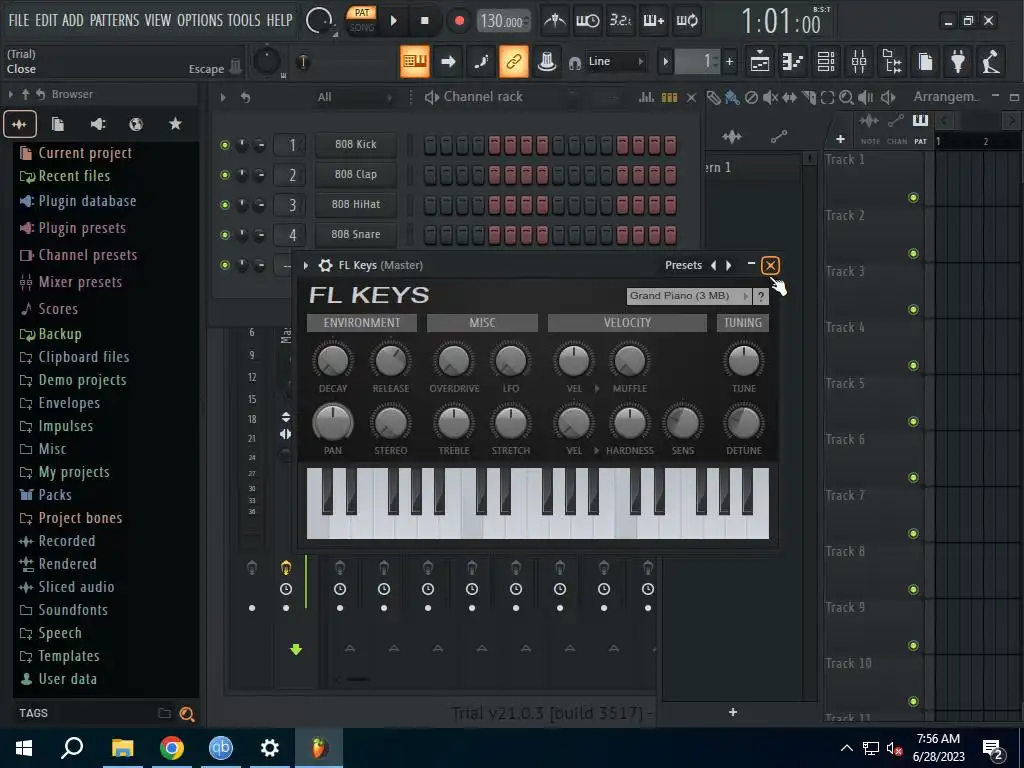This screenshot has width=1024, height=768.
Task: Toggle the 3.2.1 countdown before recording
Action: pos(620,21)
